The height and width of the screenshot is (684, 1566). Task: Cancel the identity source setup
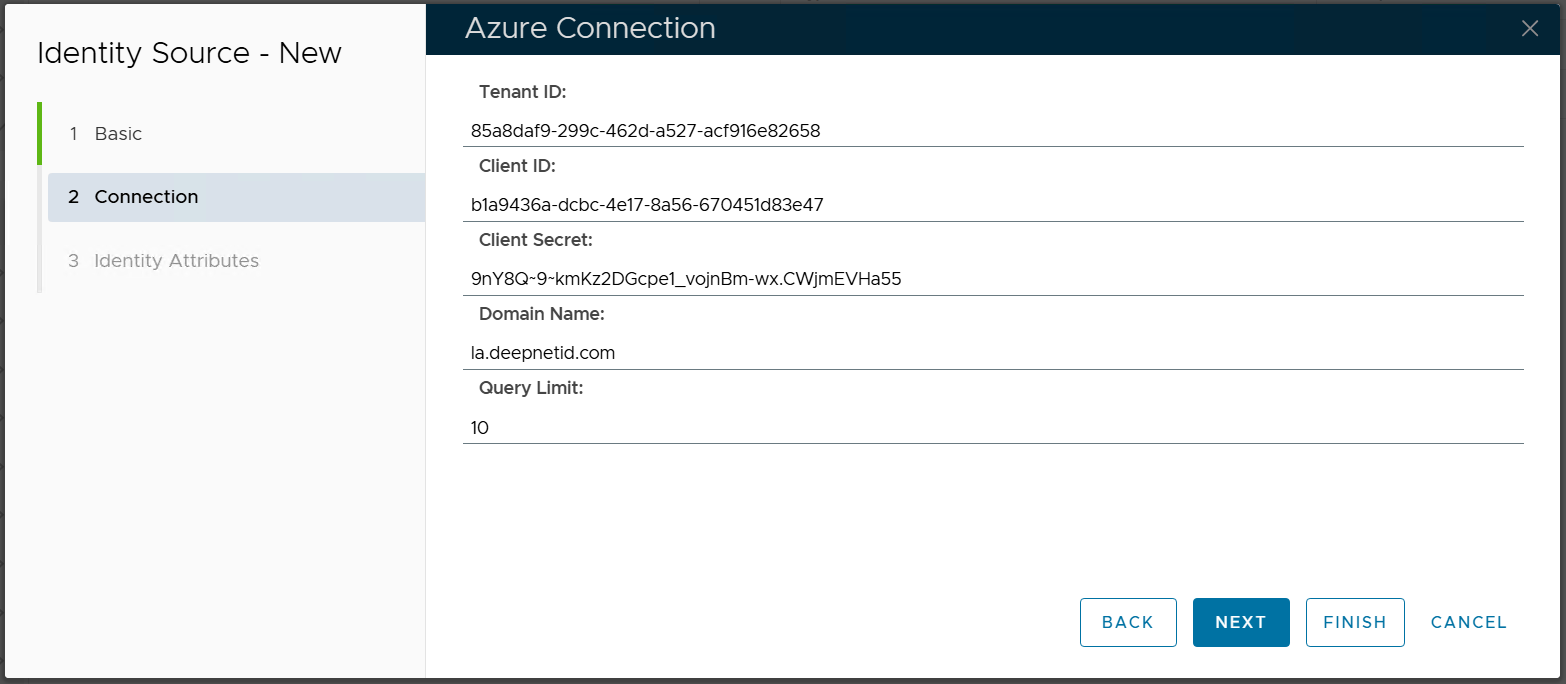[x=1468, y=622]
